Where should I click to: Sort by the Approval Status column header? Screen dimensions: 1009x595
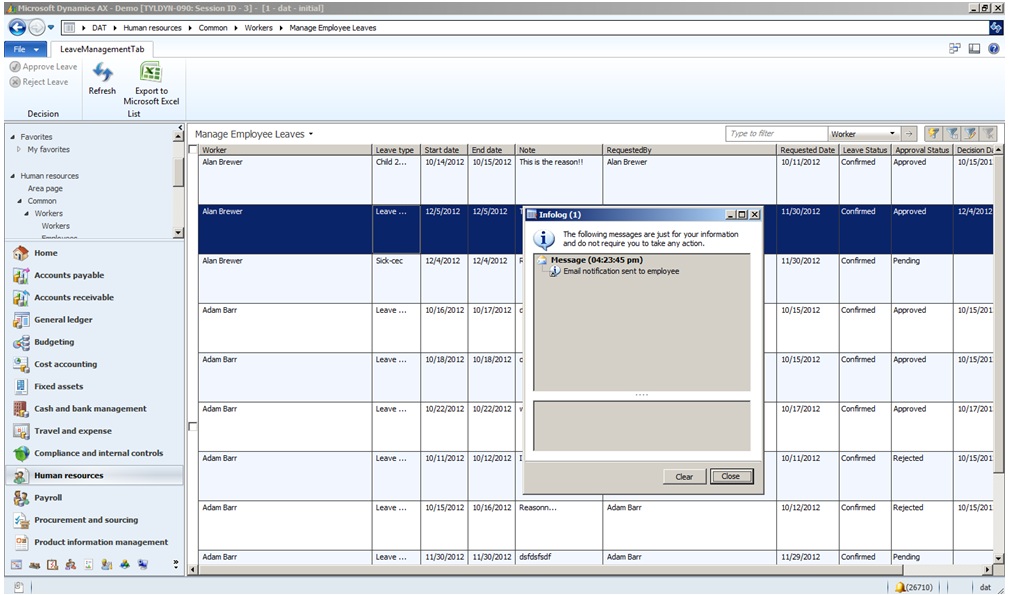[x=922, y=150]
